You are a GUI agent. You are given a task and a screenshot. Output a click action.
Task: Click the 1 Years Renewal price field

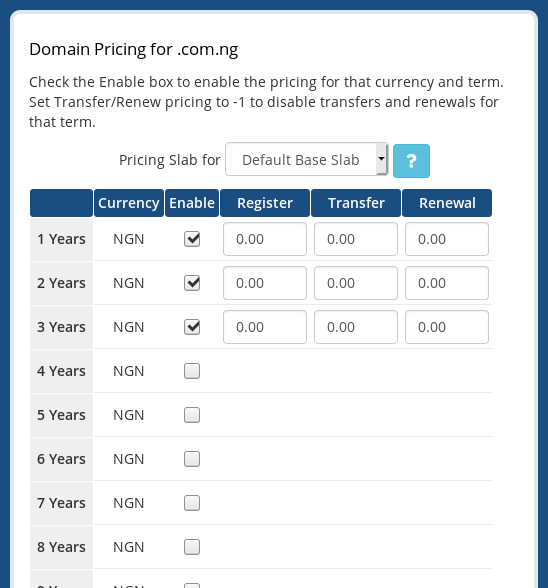tap(447, 239)
